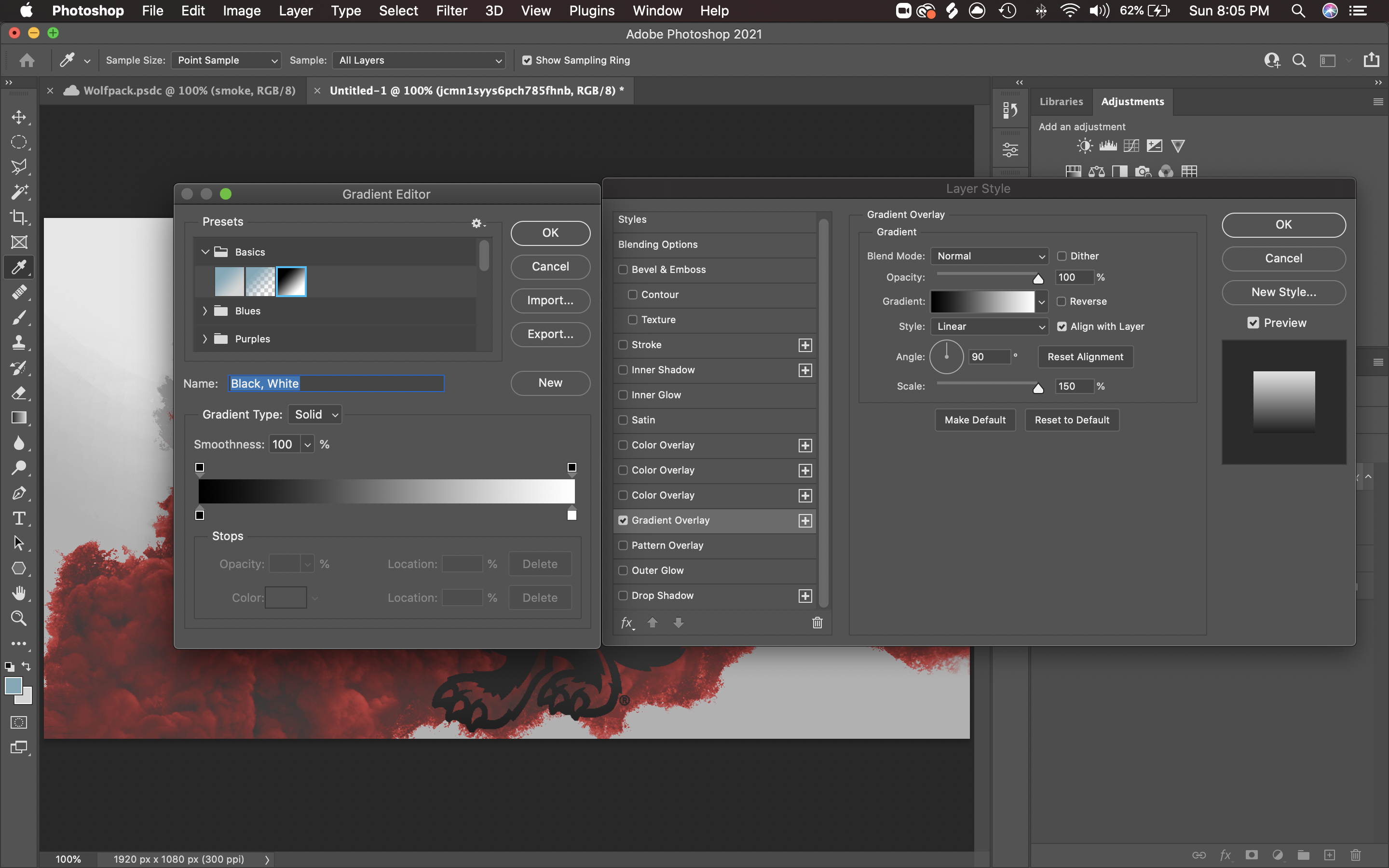
Task: Click move effect up arrow in Layer Style
Action: 653,622
